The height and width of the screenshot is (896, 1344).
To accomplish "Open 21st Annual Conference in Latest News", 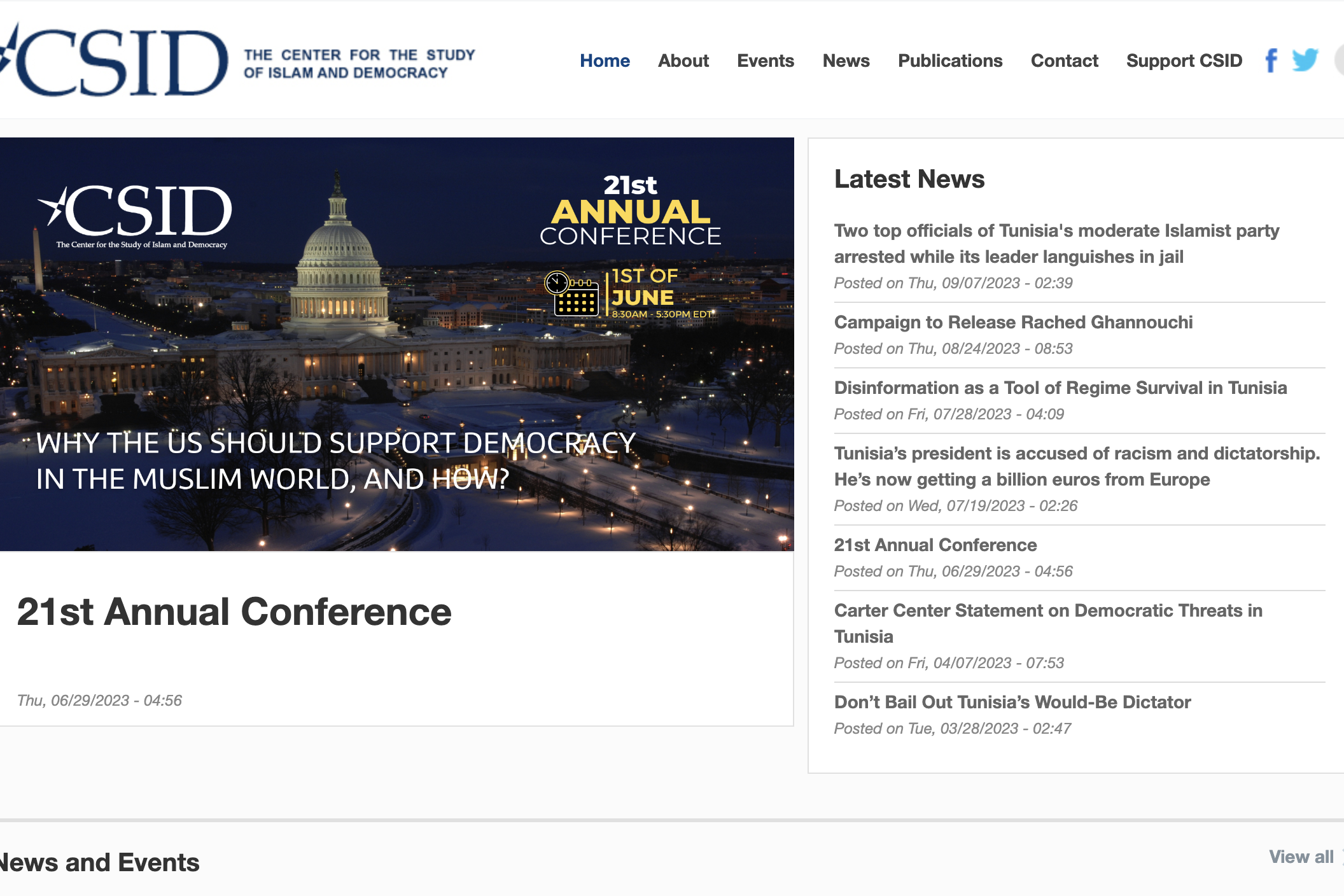I will coord(935,545).
